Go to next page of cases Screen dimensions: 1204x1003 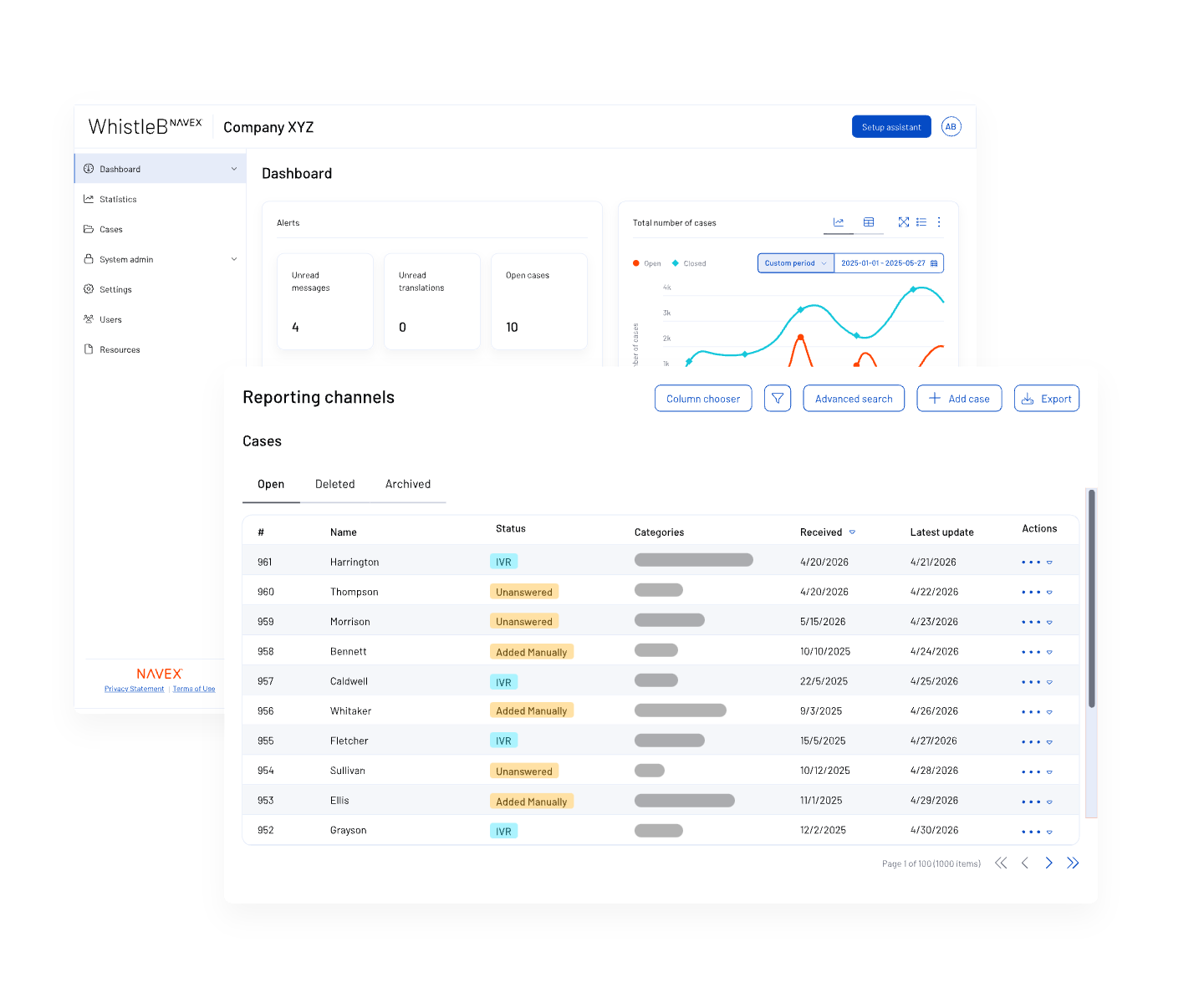pyautogui.click(x=1048, y=863)
